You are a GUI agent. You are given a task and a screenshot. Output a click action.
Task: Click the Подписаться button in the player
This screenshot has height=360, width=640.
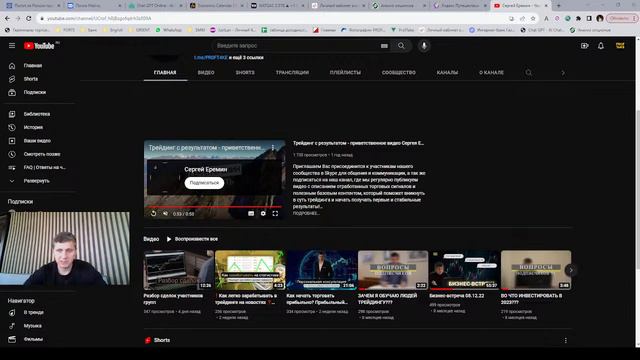coord(204,183)
